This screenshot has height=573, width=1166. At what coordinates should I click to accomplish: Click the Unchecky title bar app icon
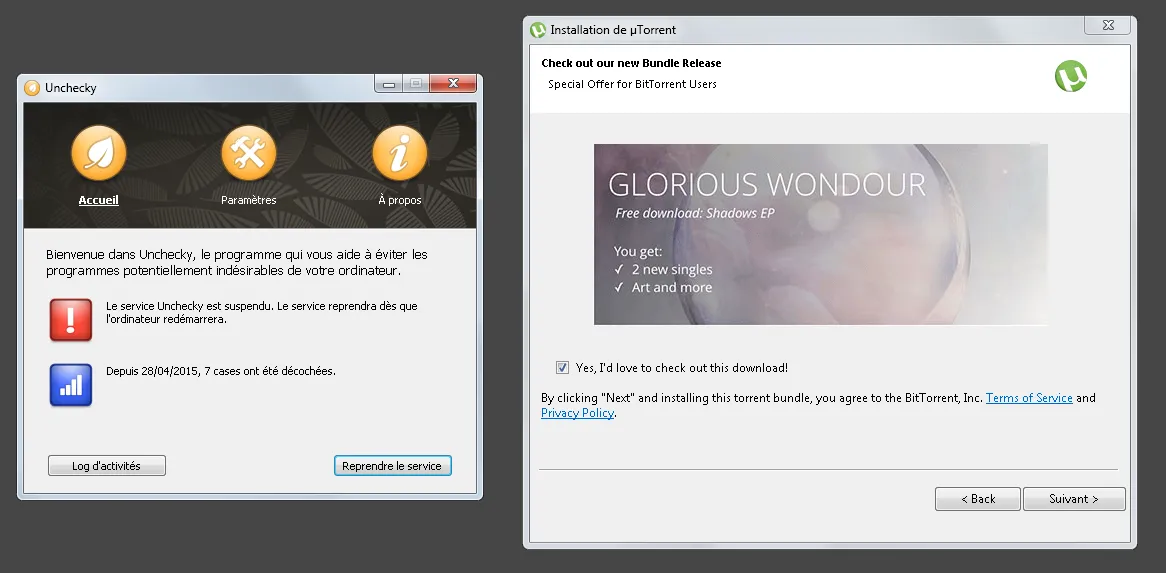(32, 88)
